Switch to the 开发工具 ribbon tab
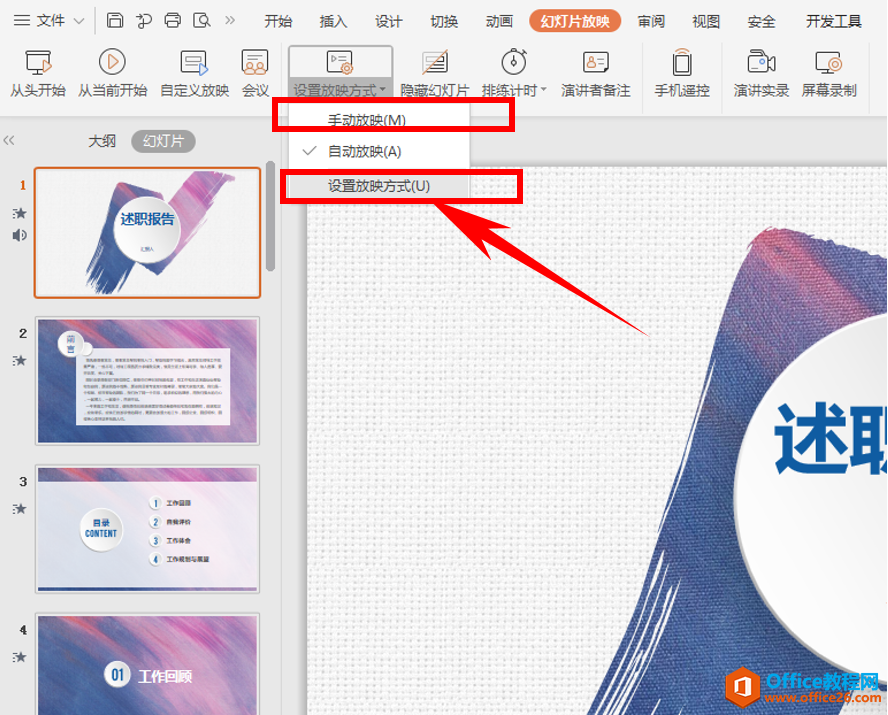This screenshot has height=715, width=888. click(x=834, y=22)
